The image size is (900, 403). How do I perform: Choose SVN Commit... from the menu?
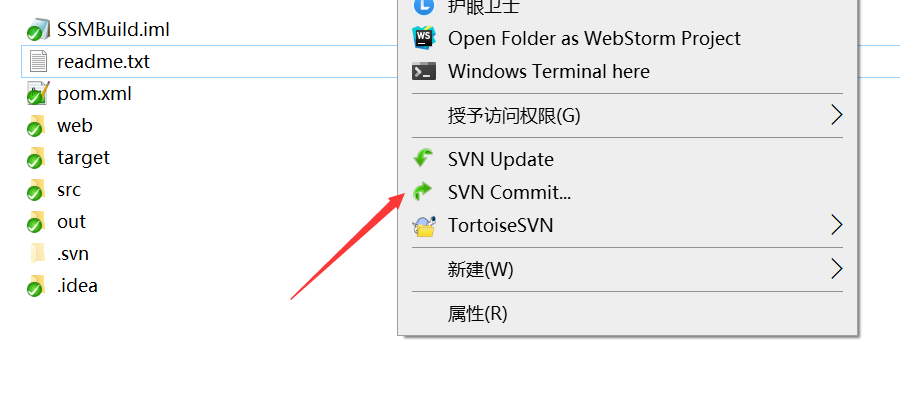(510, 192)
